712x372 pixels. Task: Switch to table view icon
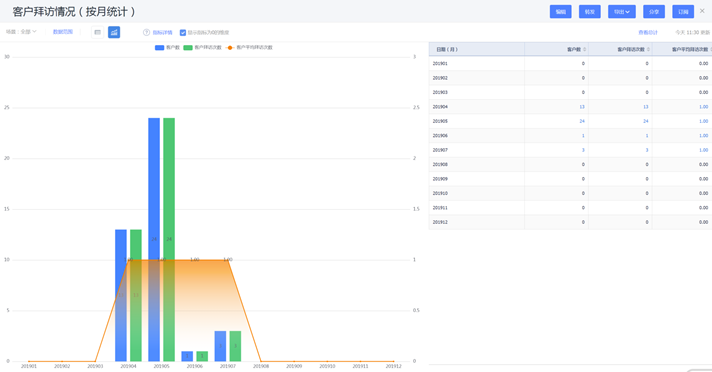click(97, 32)
